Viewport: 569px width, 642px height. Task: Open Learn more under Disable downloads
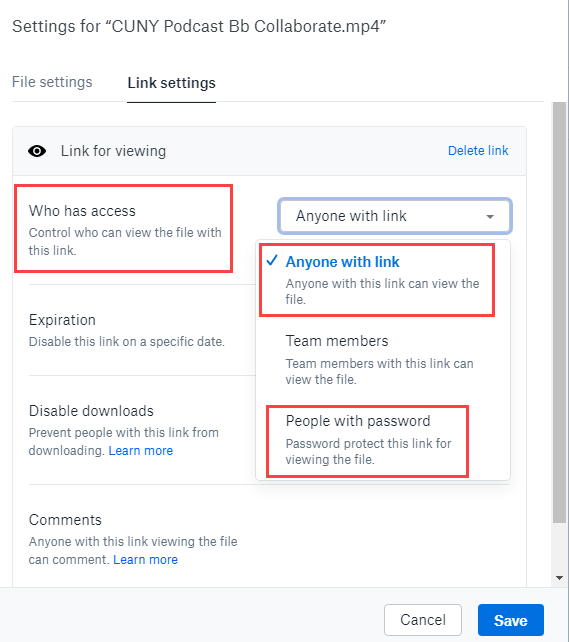tap(140, 451)
